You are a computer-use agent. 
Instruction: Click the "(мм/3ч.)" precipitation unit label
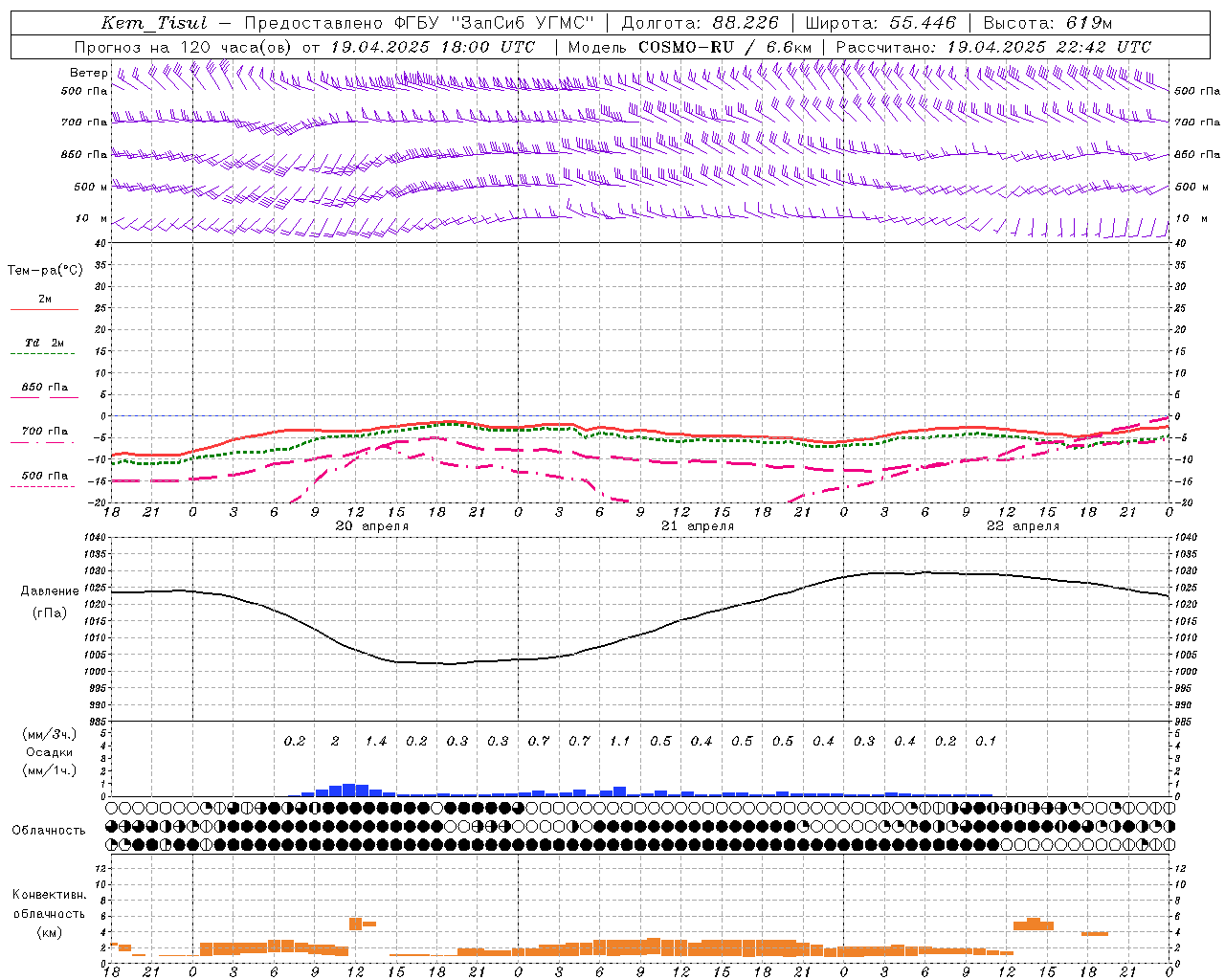click(50, 734)
